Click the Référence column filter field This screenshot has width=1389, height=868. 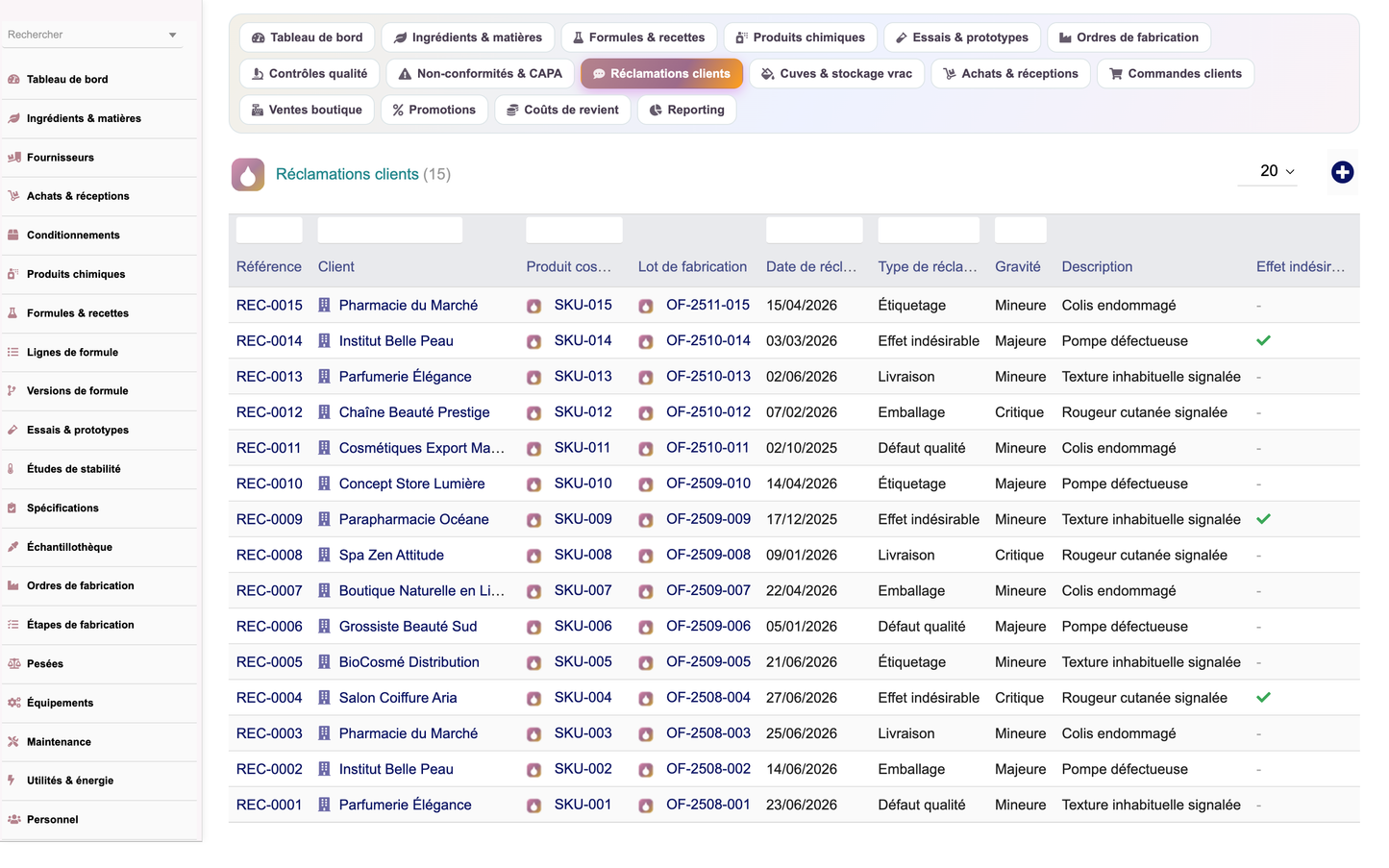pyautogui.click(x=269, y=230)
